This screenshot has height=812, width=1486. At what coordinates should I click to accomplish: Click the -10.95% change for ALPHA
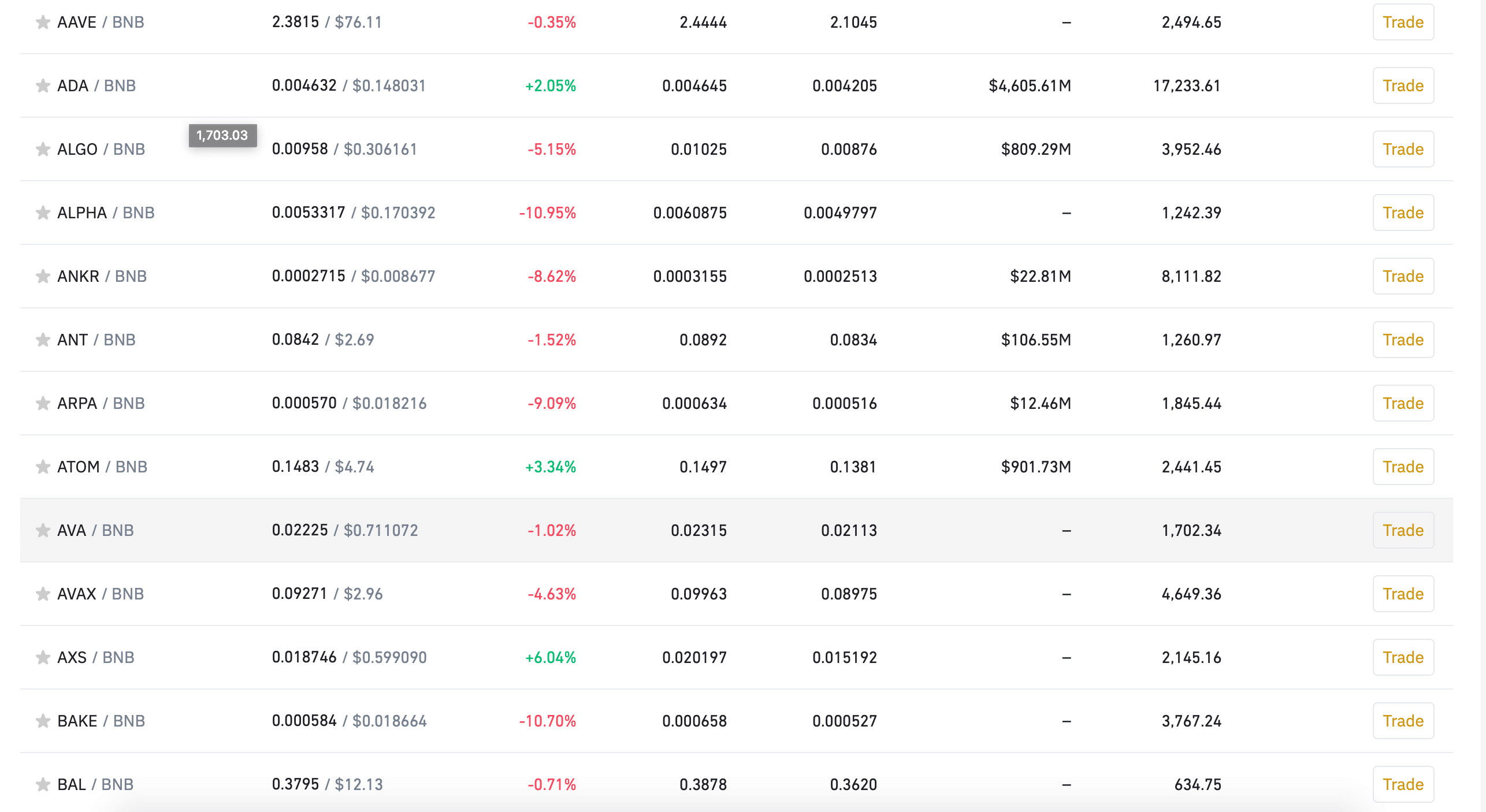point(547,213)
